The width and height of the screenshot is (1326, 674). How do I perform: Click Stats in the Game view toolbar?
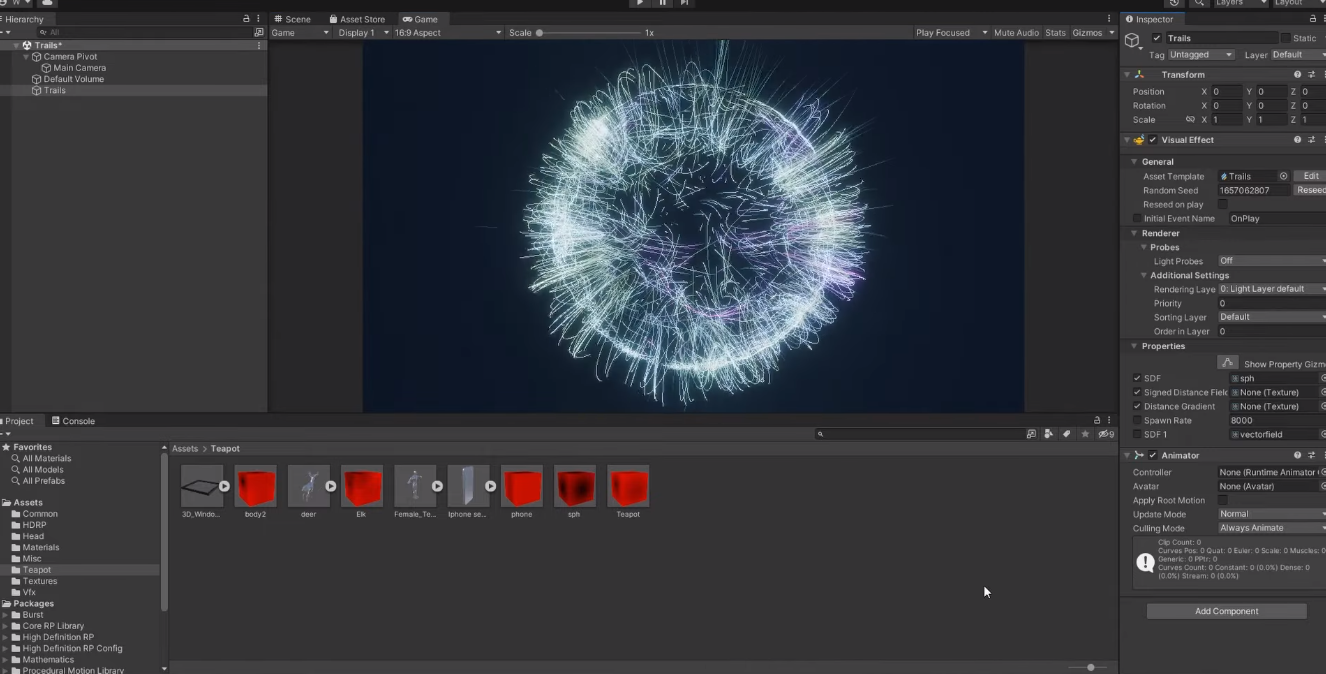(1056, 32)
